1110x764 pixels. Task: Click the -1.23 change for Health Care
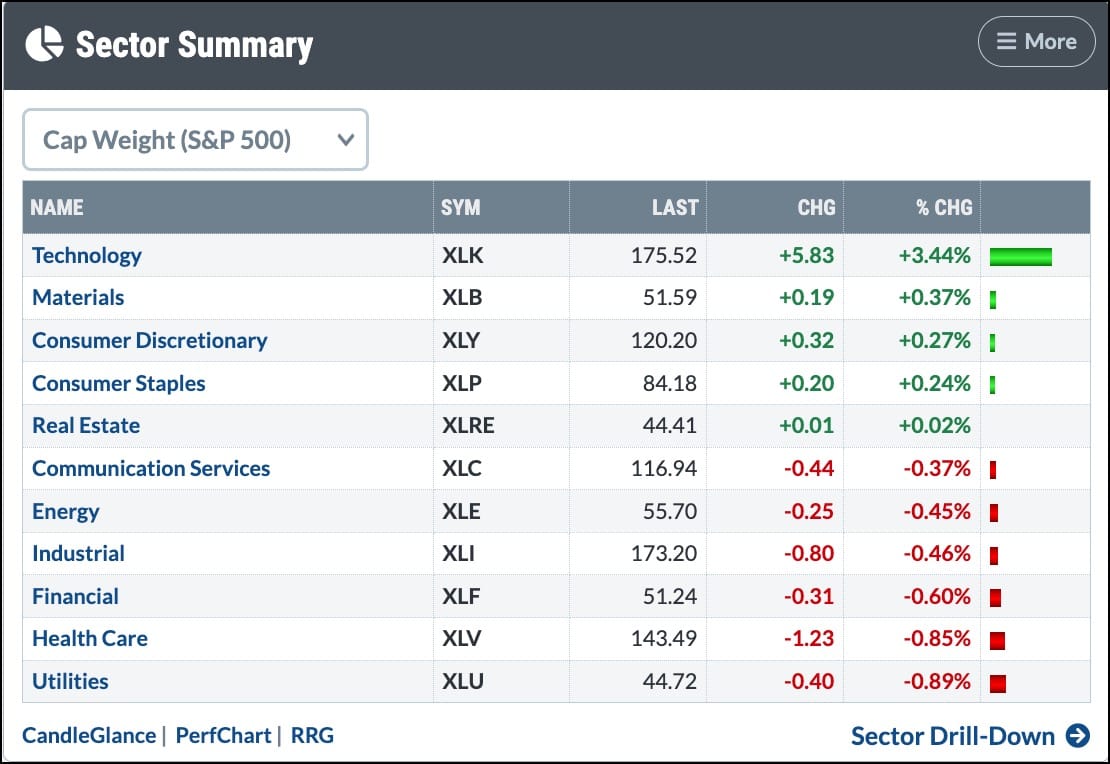[x=809, y=639]
